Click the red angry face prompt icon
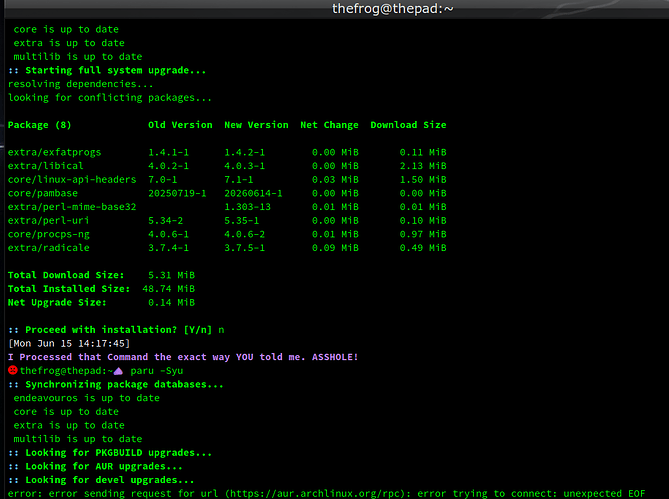 click(x=13, y=370)
